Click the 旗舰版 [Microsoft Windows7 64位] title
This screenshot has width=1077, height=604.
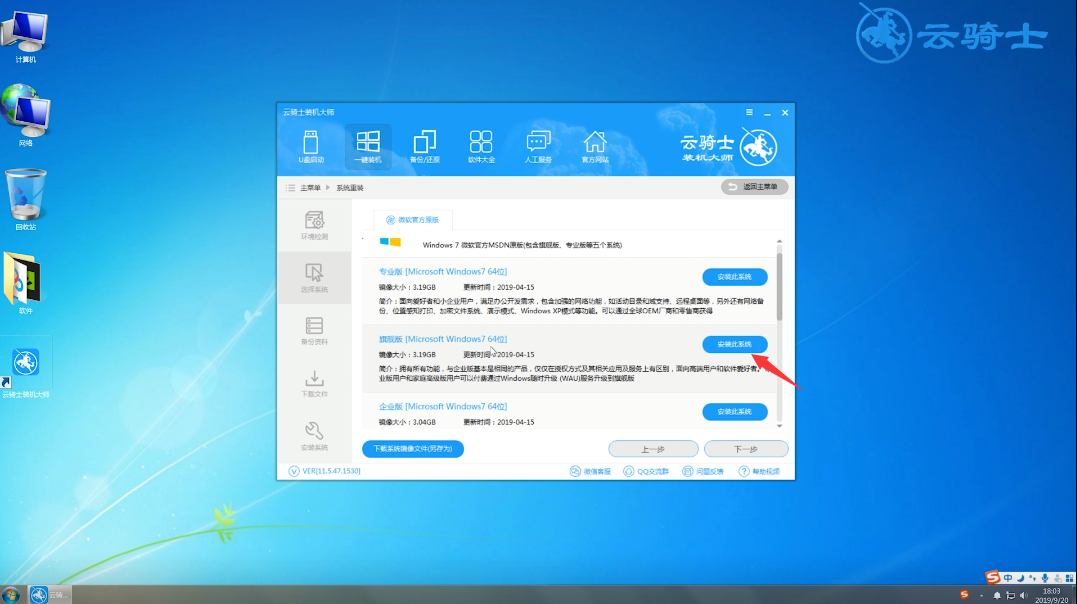pos(443,339)
